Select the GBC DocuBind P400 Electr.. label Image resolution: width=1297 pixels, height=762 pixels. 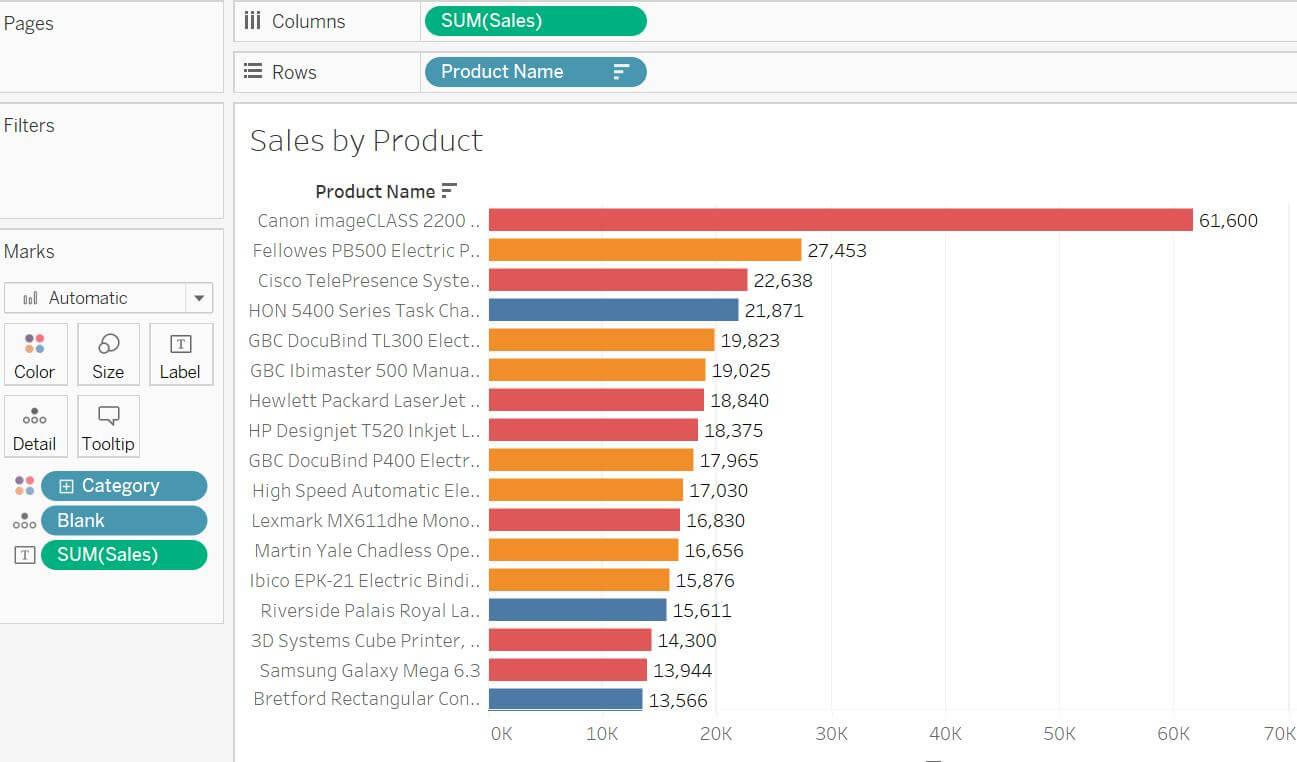pyautogui.click(x=365, y=461)
